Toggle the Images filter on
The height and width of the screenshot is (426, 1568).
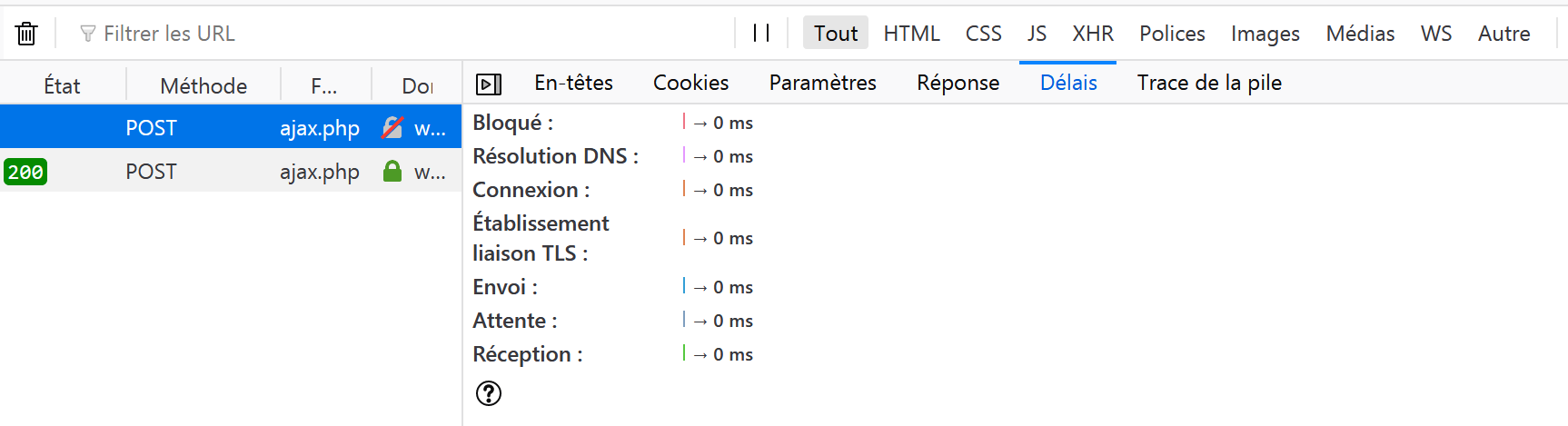pyautogui.click(x=1265, y=34)
